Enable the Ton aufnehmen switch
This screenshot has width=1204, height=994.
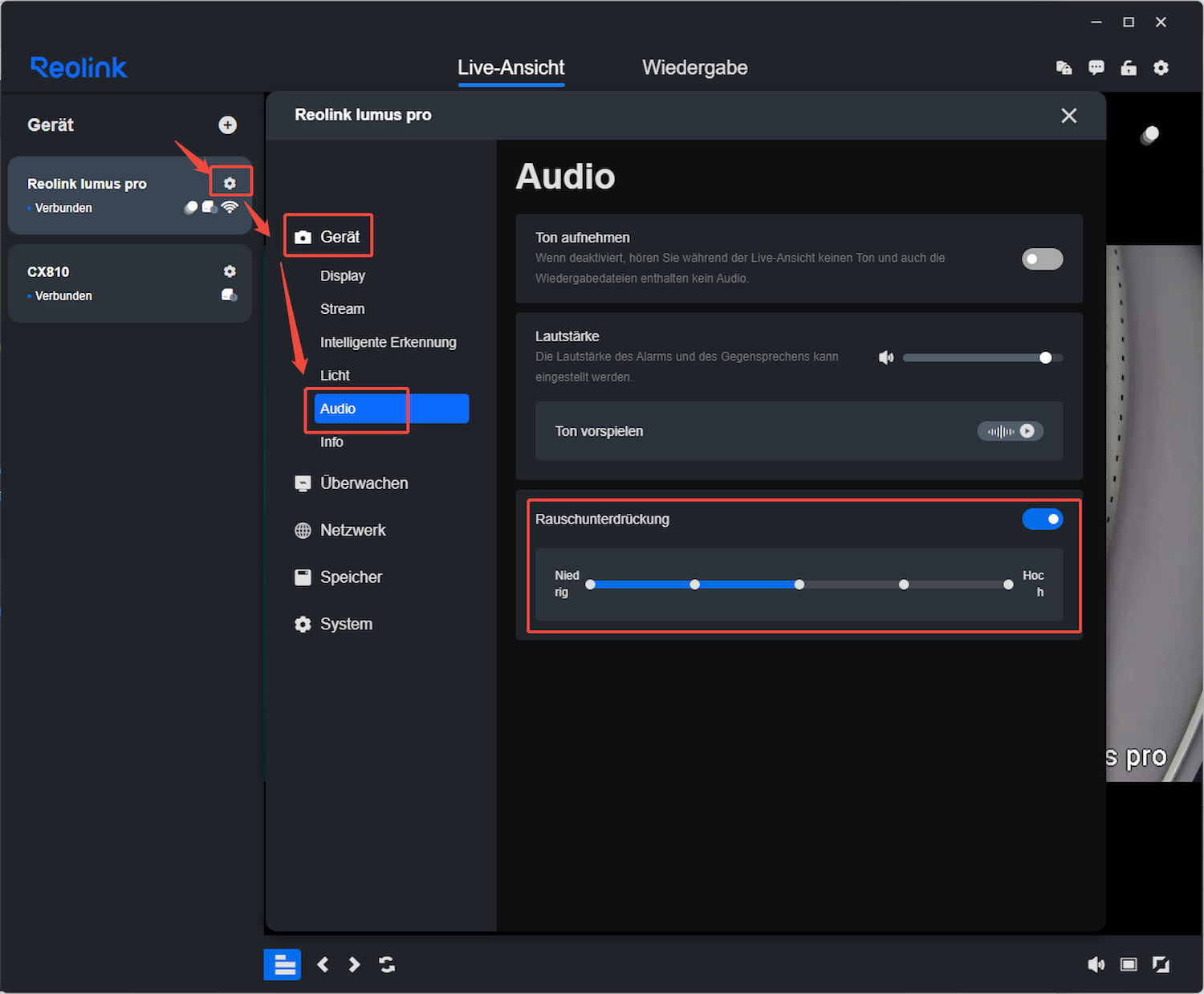click(x=1042, y=259)
